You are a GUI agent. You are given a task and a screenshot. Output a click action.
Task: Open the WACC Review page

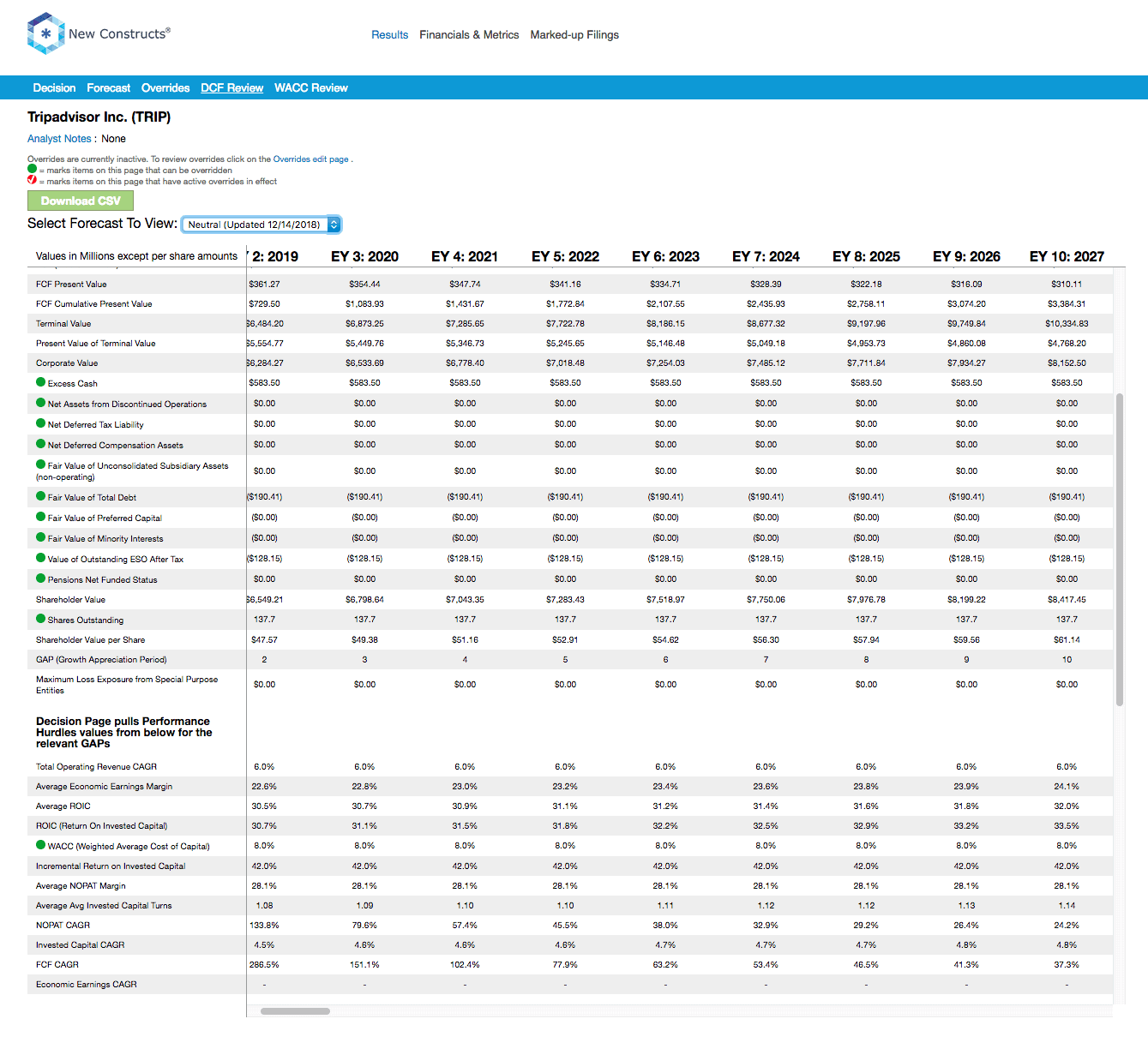coord(311,88)
